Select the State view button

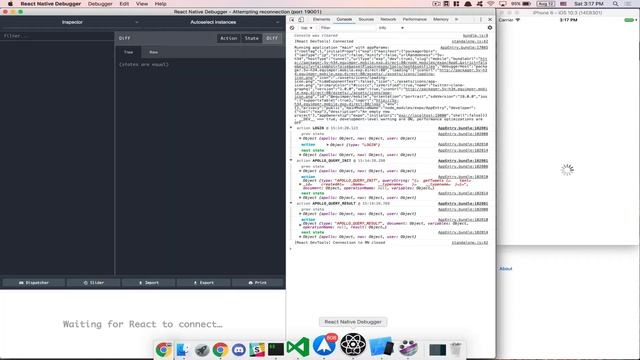coord(251,38)
